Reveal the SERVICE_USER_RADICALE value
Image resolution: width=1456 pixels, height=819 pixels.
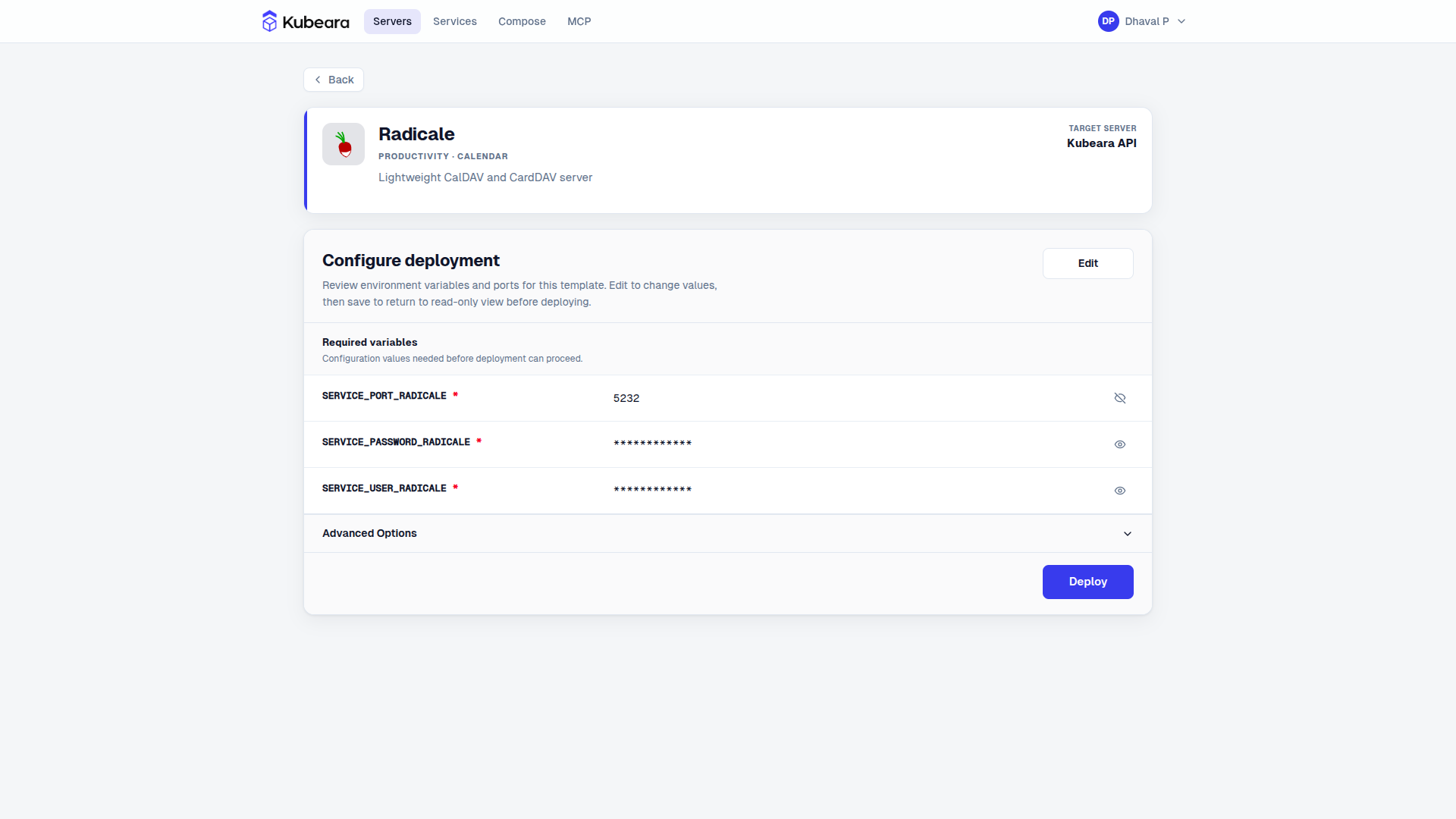1120,491
